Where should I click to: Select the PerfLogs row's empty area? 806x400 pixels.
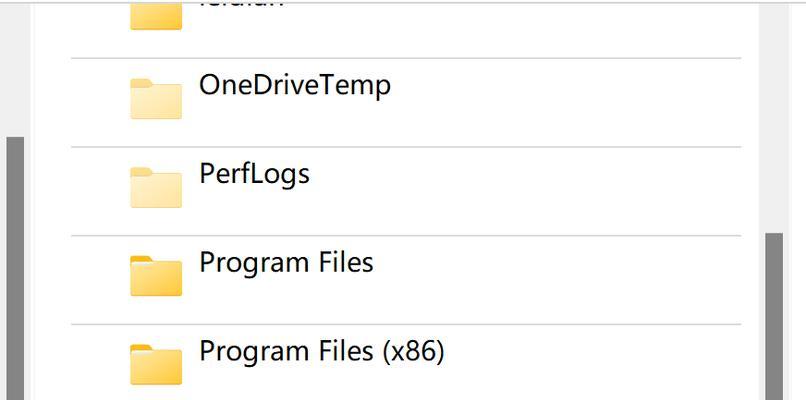tap(524, 191)
